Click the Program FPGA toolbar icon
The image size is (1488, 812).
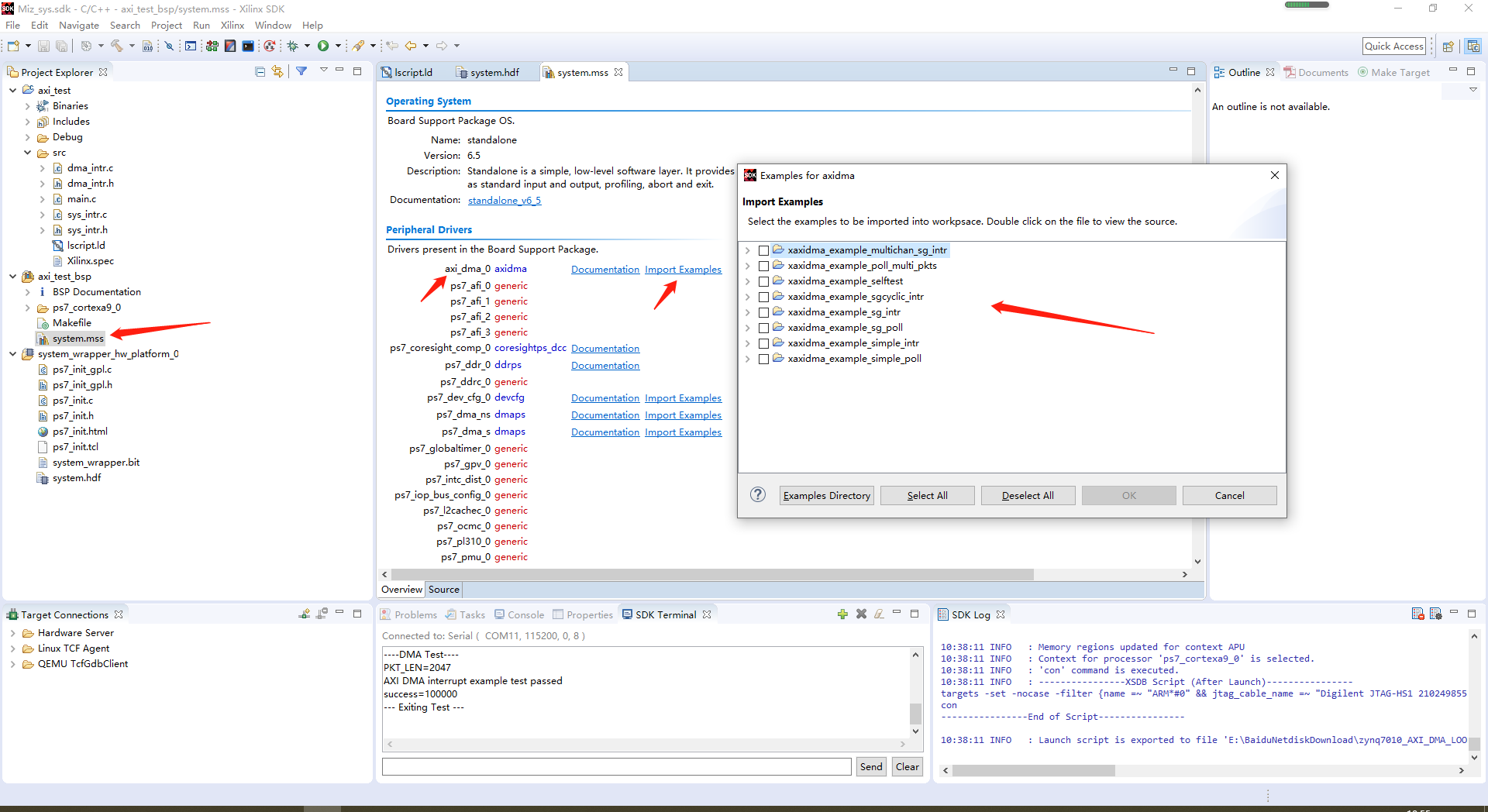212,46
